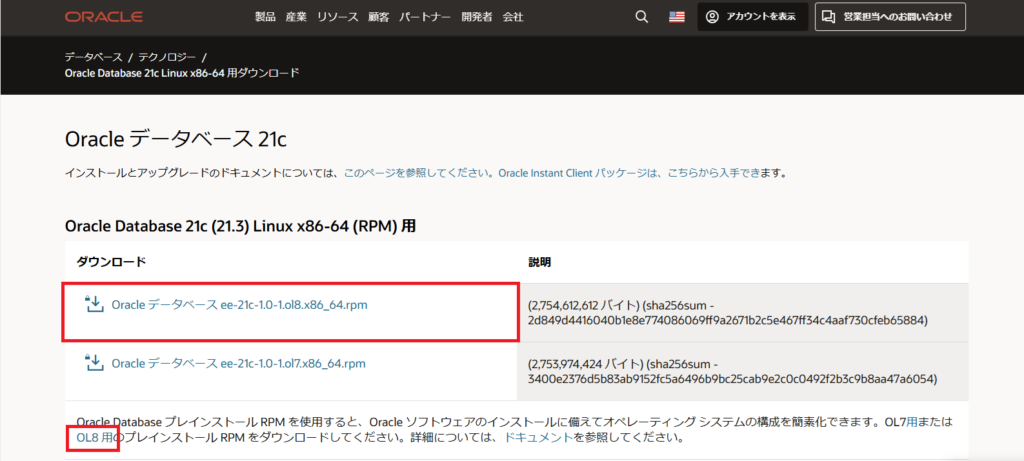The height and width of the screenshot is (461, 1024).
Task: Click the US flag country selector
Action: click(x=677, y=17)
